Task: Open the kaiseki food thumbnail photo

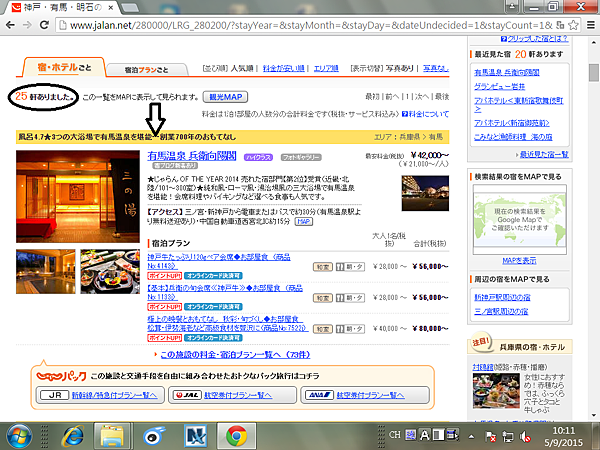Action: click(x=110, y=271)
